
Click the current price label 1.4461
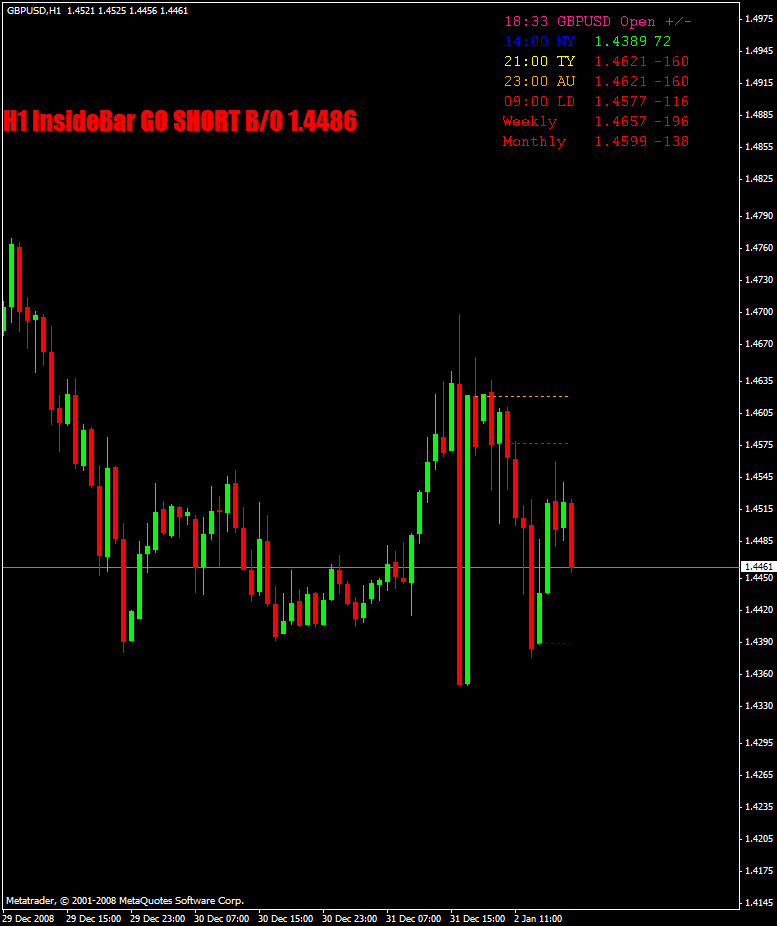point(758,567)
